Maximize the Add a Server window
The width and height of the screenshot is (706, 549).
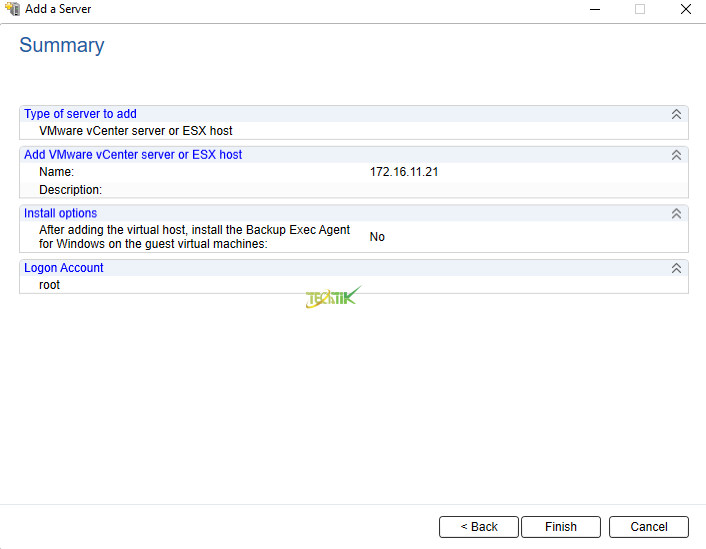[x=640, y=9]
